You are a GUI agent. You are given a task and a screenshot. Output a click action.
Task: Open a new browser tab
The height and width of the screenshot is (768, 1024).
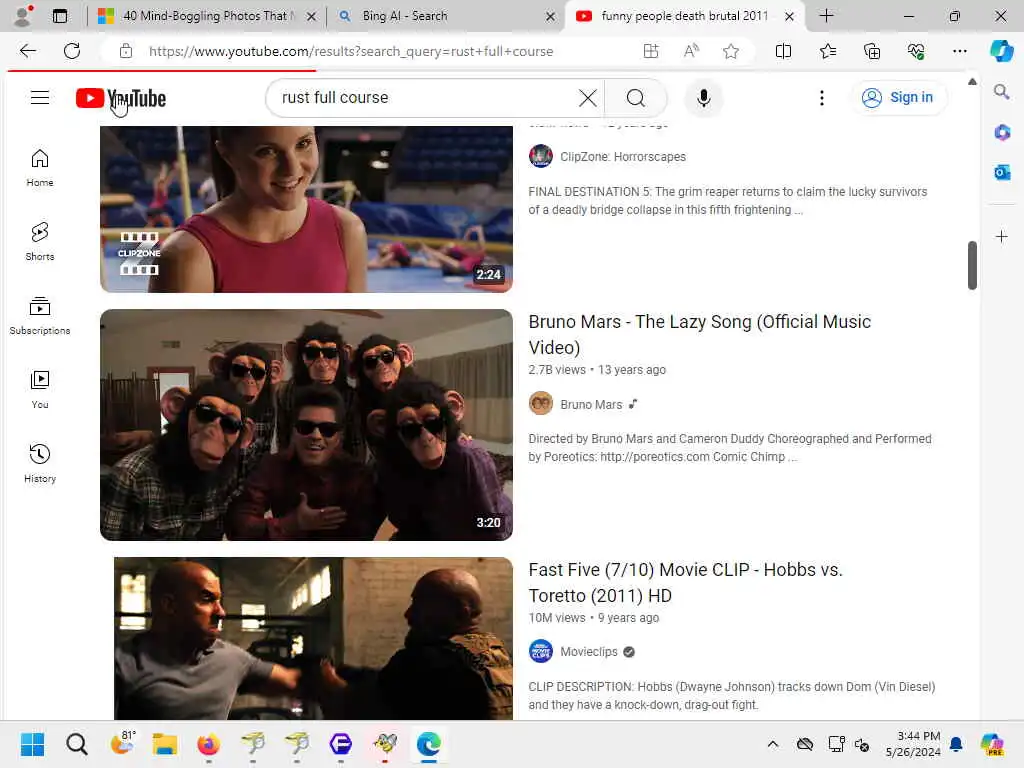(x=826, y=16)
